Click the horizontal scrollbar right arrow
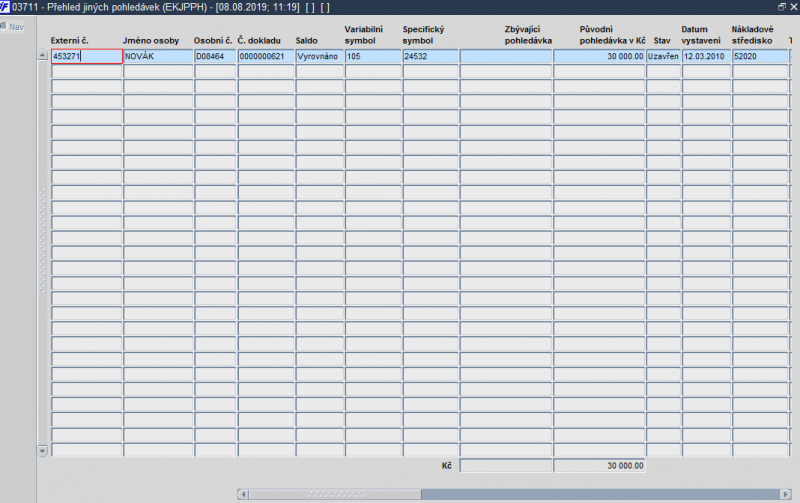 pyautogui.click(x=786, y=494)
